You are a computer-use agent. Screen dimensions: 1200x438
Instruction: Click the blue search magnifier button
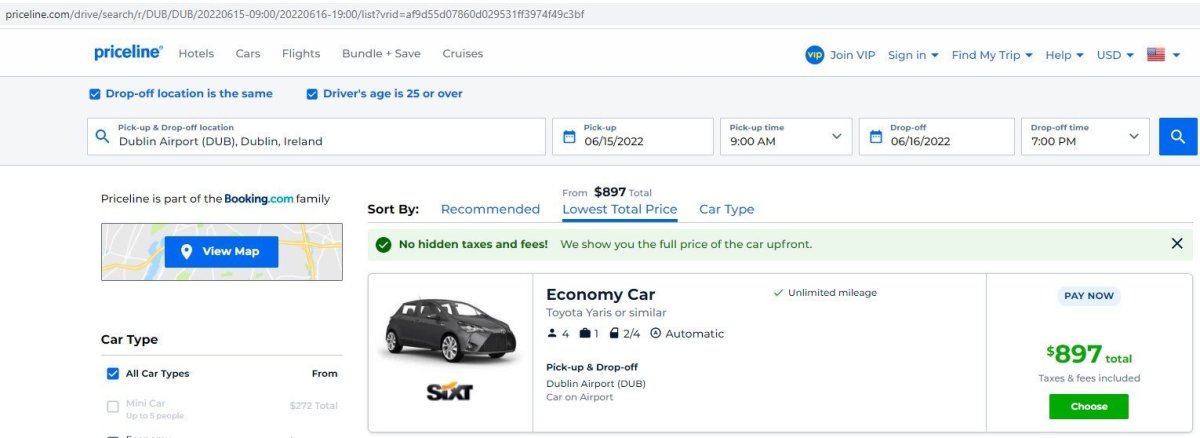click(x=1178, y=137)
